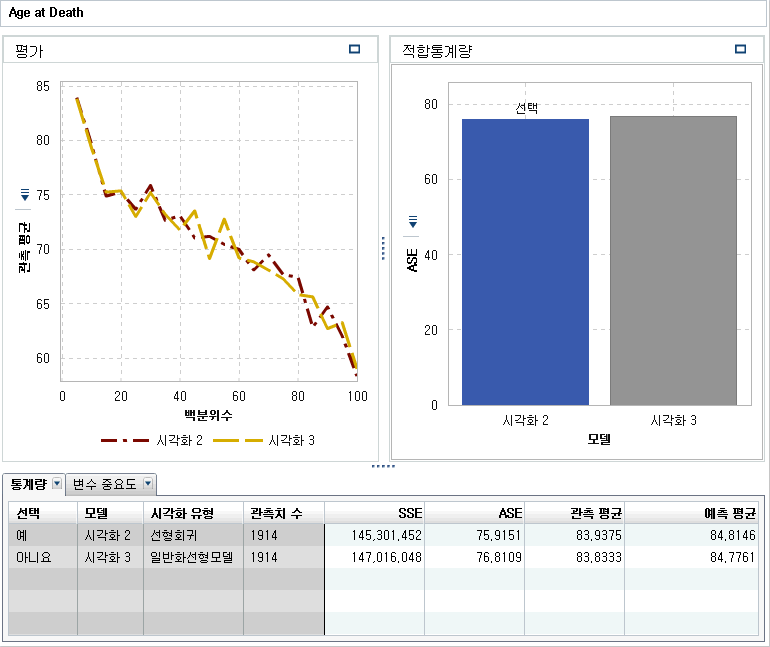This screenshot has height=647, width=770.
Task: Open the 관측 평균 axis options dropdown
Action: click(24, 194)
